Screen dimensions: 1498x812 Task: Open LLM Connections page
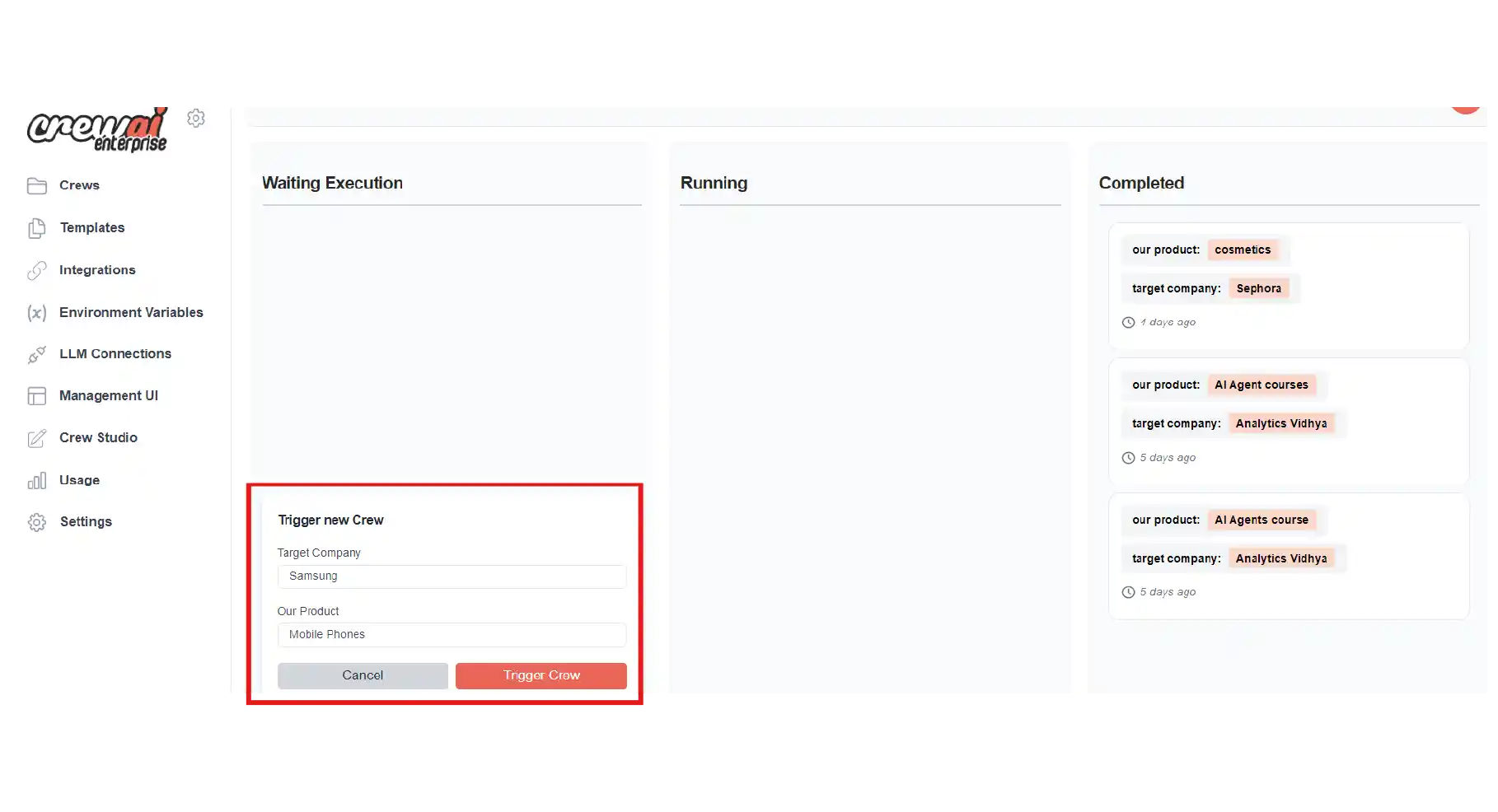coord(115,353)
